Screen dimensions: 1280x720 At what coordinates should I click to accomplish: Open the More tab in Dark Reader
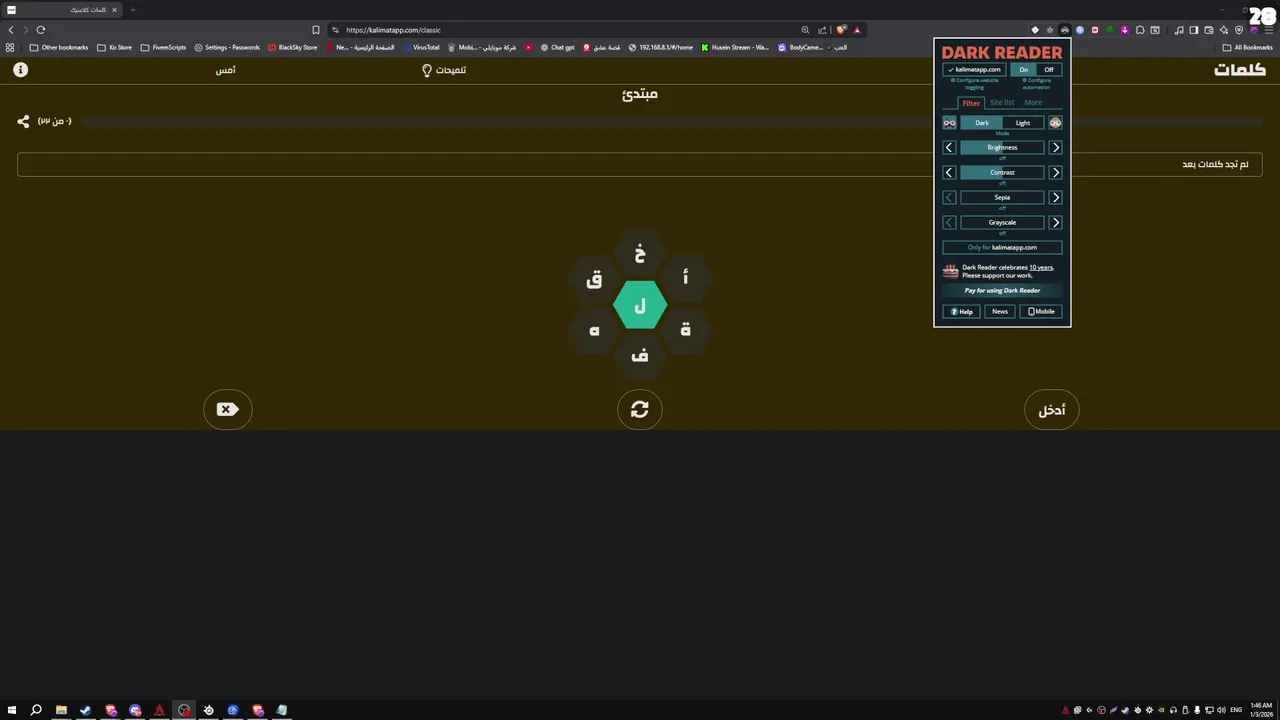point(1033,103)
